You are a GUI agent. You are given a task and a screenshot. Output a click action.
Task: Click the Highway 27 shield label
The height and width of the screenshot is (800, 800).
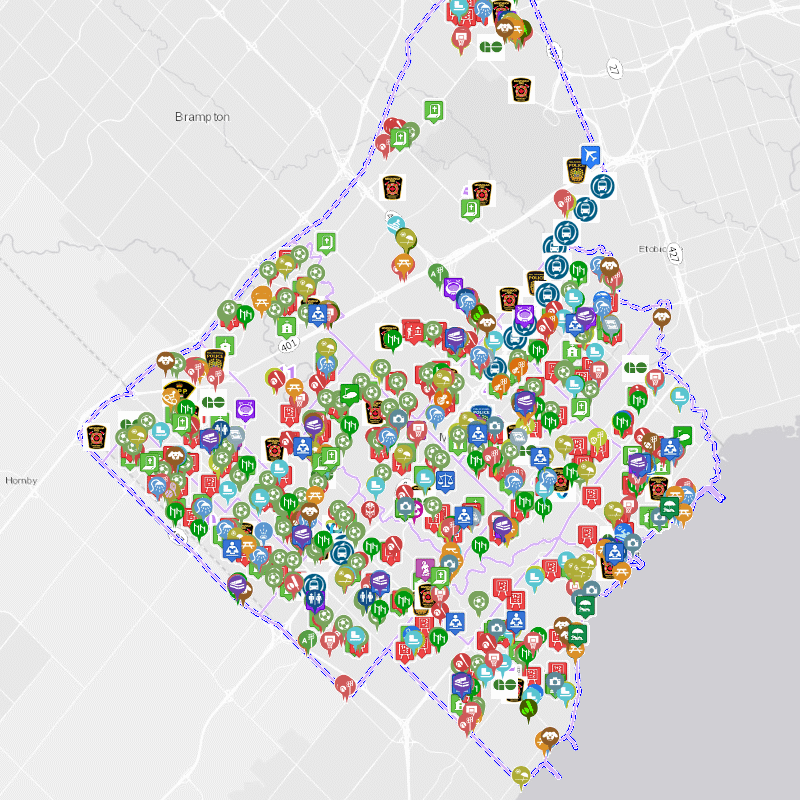pos(614,66)
